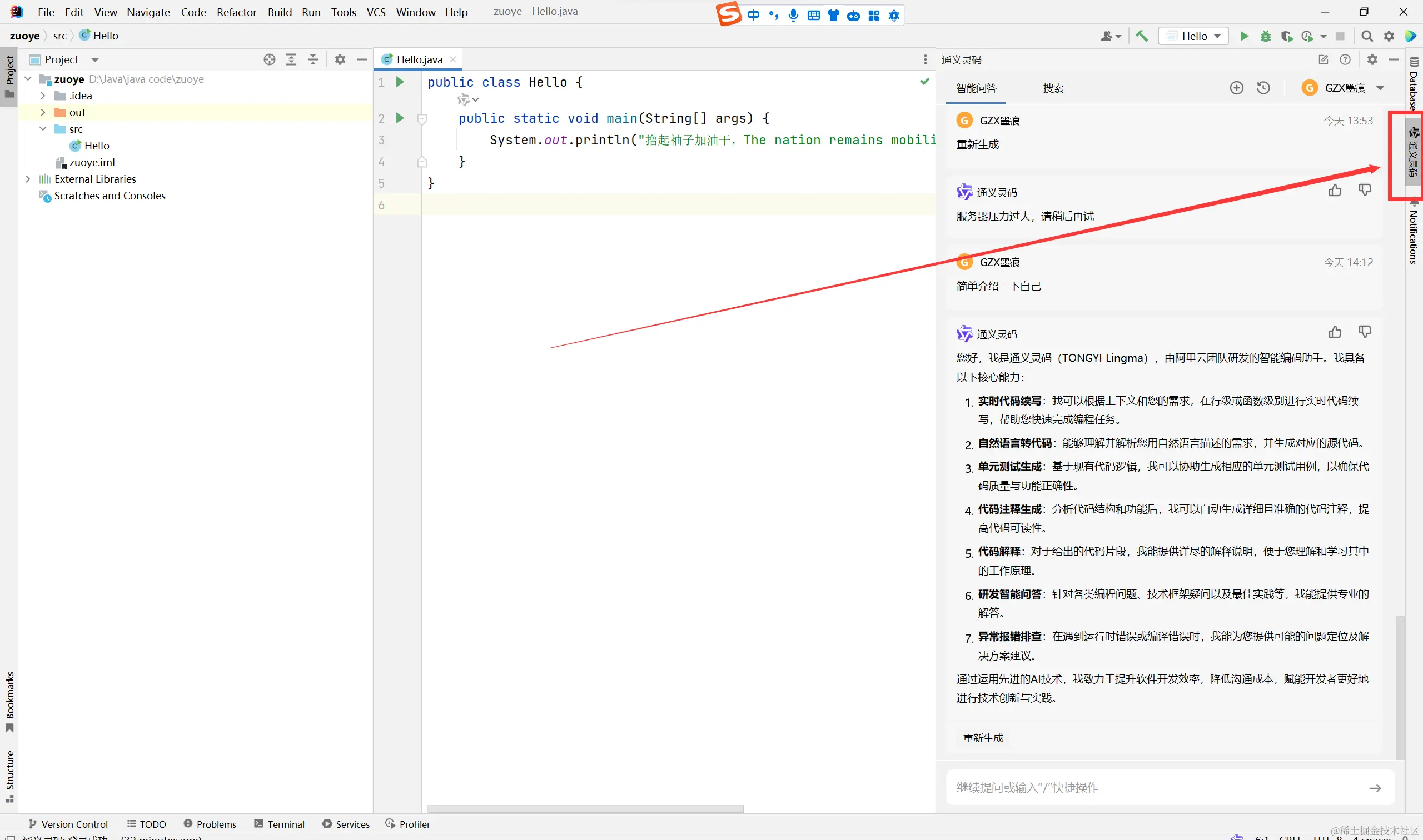Click the green inspection checkmark in editor
This screenshot has height=840, width=1423.
pyautogui.click(x=925, y=82)
